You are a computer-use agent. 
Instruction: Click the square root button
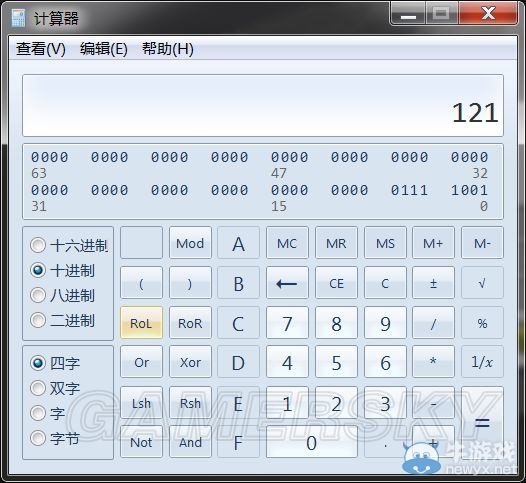click(482, 283)
